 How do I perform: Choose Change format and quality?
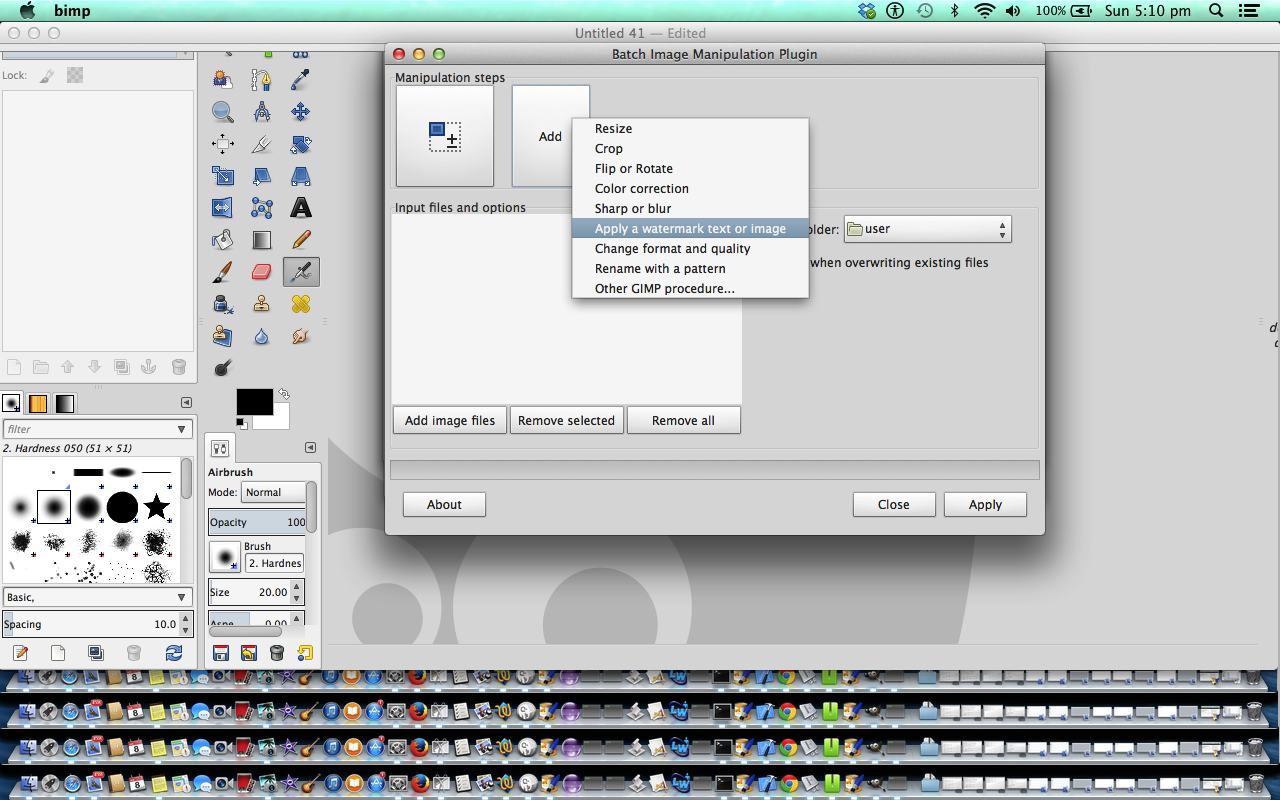tap(690, 248)
